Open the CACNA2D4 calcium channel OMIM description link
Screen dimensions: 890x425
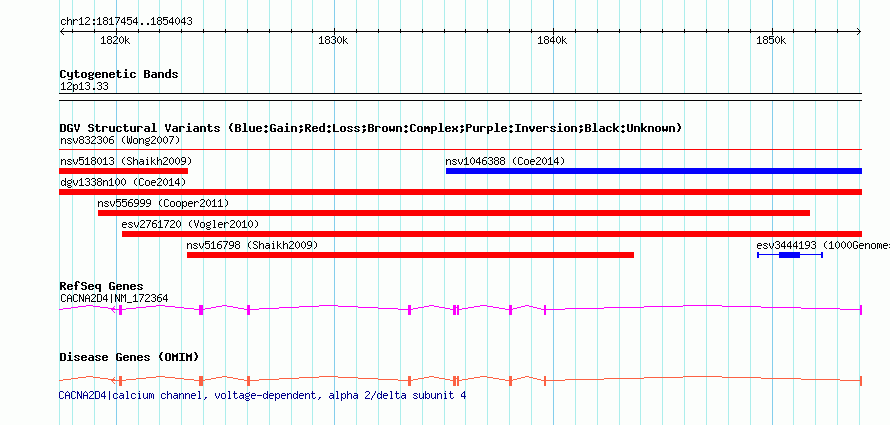click(262, 395)
